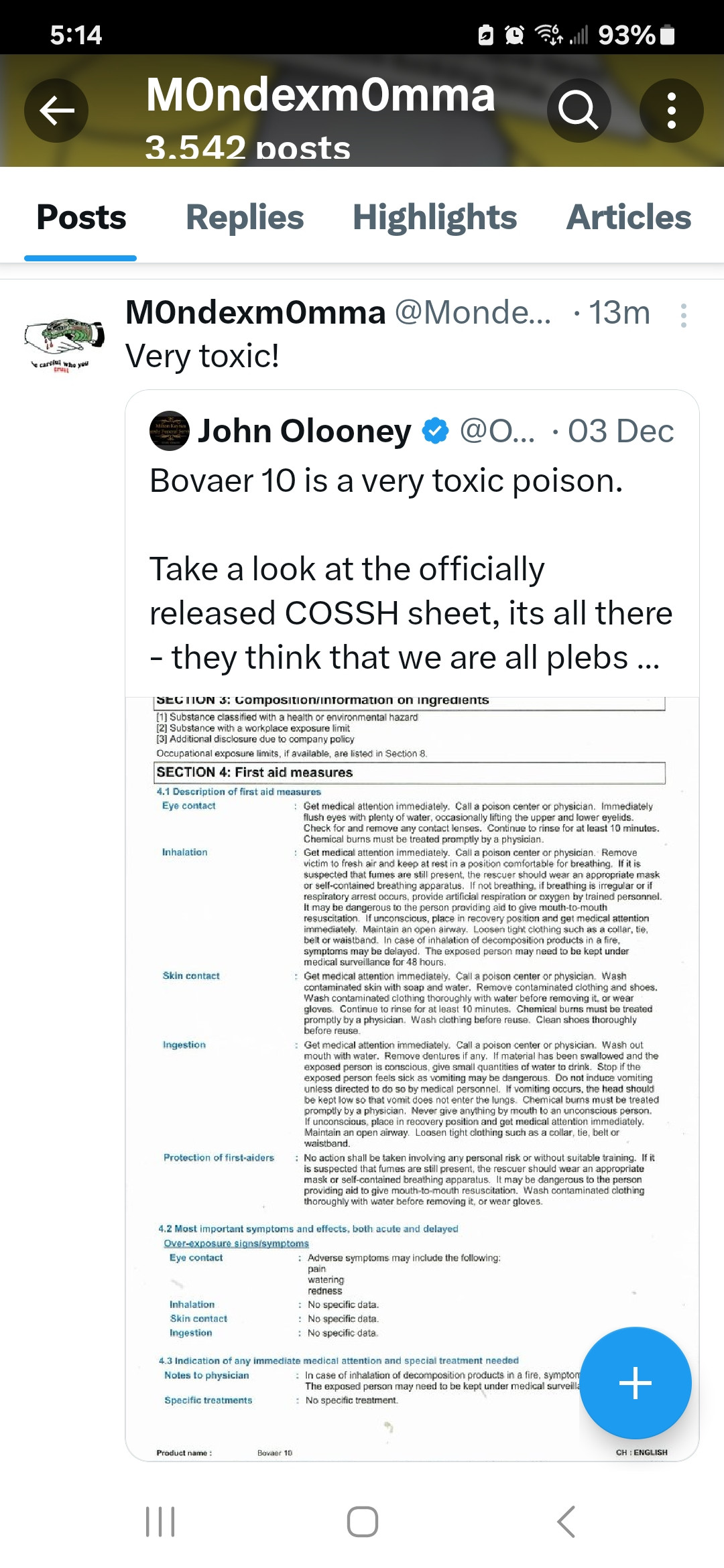
Task: Open profile three-dot overflow menu
Action: [x=671, y=111]
